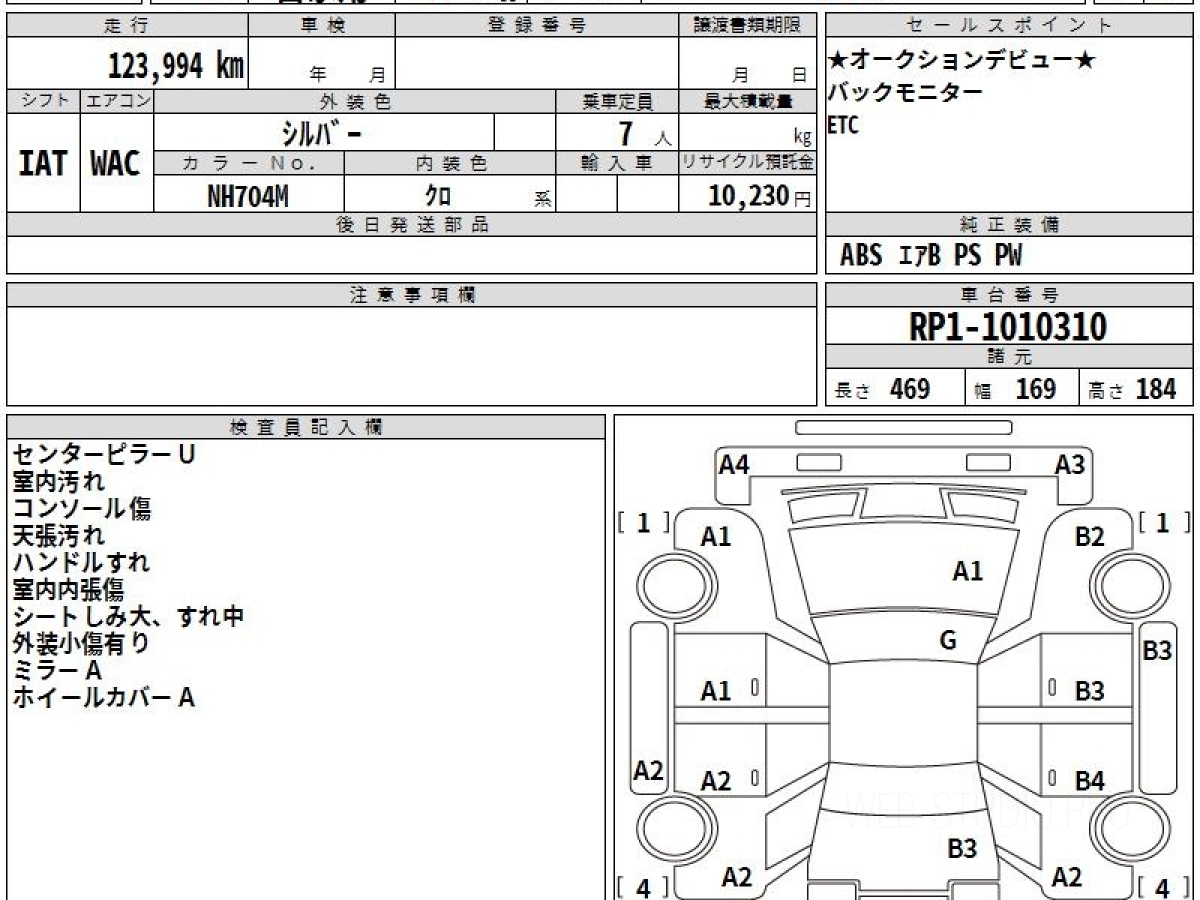Screen dimensions: 1200x900
Task: Click the seating capacity 7 人
Action: (x=643, y=133)
